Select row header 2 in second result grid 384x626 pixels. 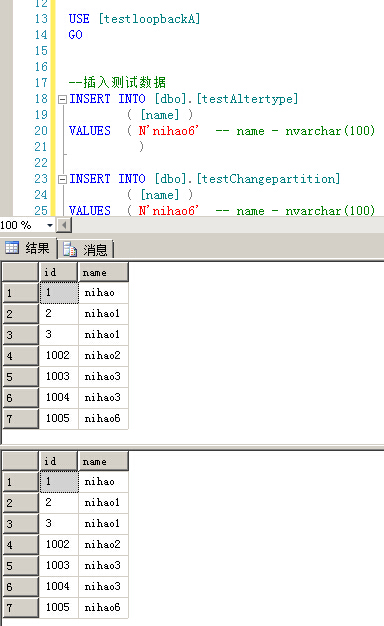(x=20, y=503)
